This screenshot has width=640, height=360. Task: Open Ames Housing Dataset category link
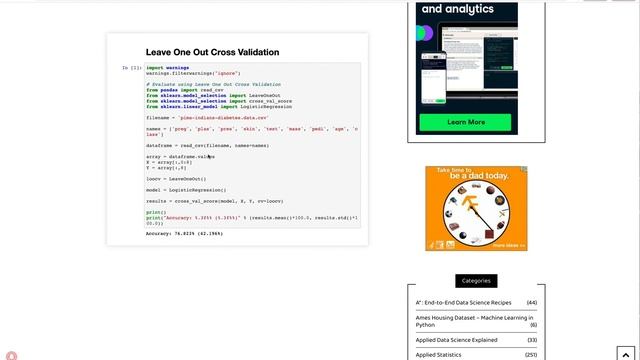tap(474, 321)
